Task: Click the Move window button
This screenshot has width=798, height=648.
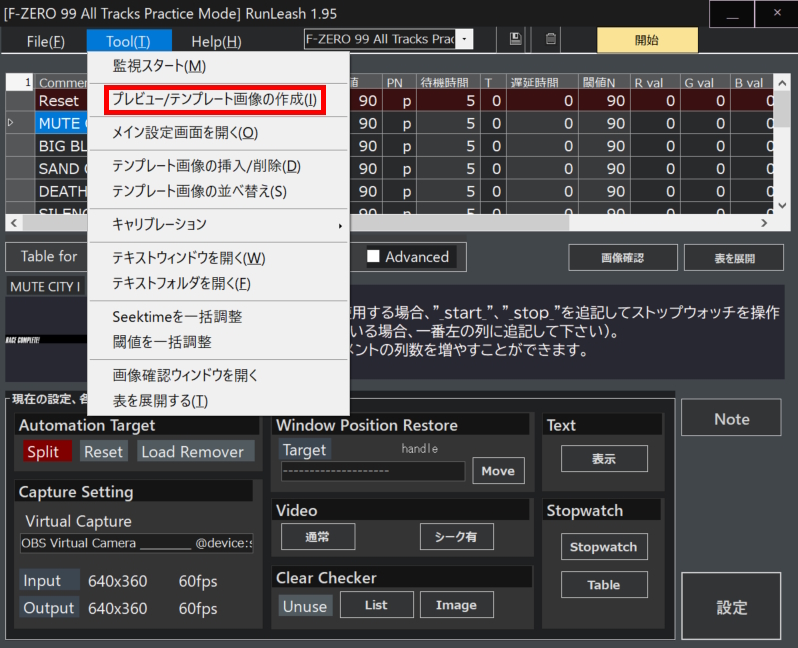Action: tap(498, 471)
